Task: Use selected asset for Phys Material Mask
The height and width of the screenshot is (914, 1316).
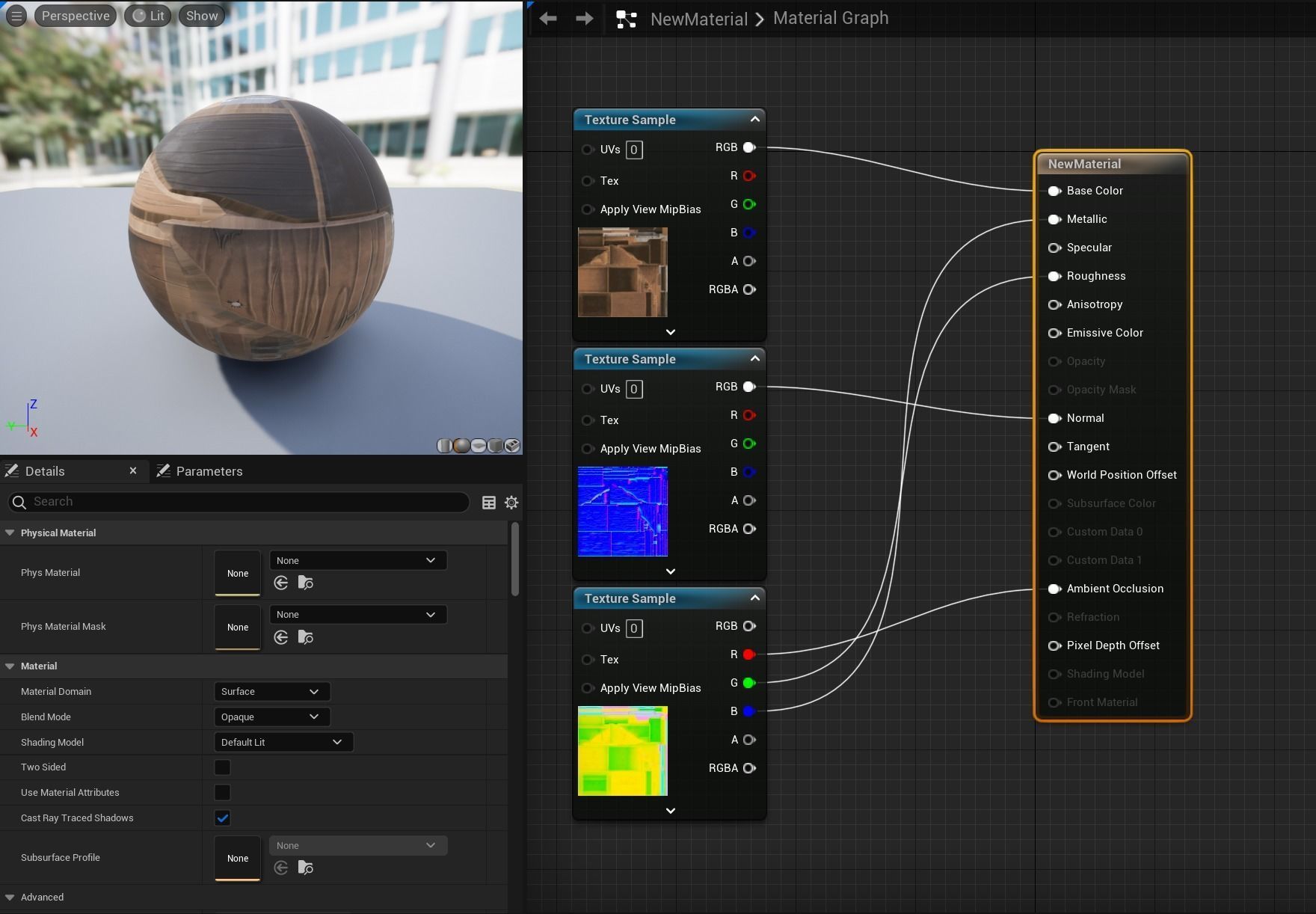Action: [281, 637]
